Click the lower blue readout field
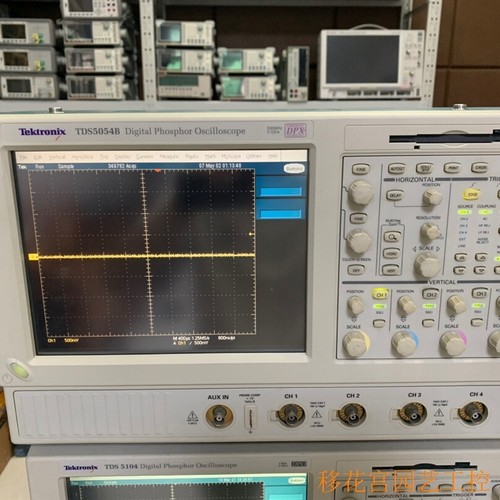The image size is (500, 500). click(x=281, y=214)
